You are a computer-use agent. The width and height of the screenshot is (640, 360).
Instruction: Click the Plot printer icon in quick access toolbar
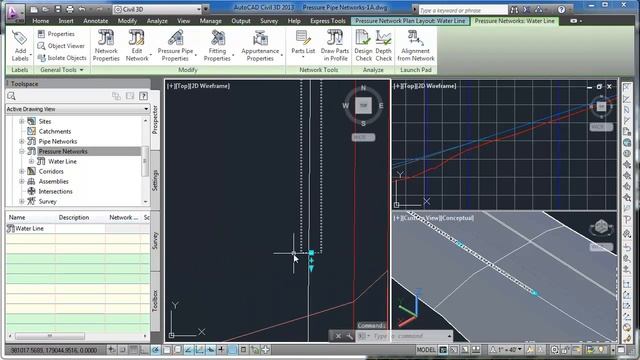point(70,9)
